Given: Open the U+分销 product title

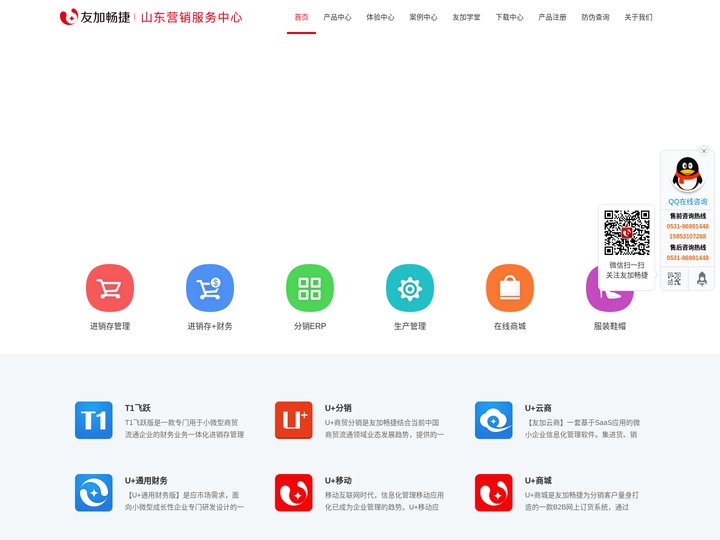Looking at the screenshot, I should point(338,408).
